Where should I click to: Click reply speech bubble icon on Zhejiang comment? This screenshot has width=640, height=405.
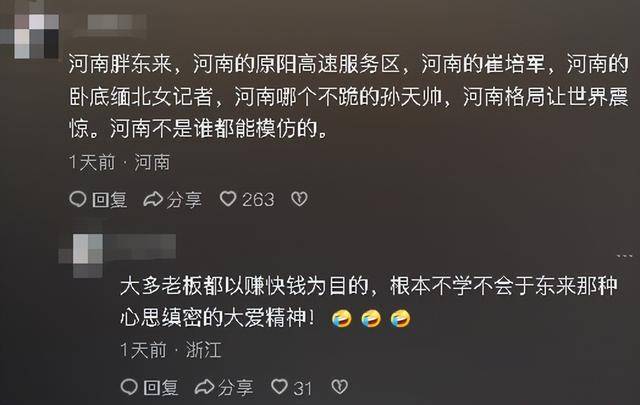[129, 387]
